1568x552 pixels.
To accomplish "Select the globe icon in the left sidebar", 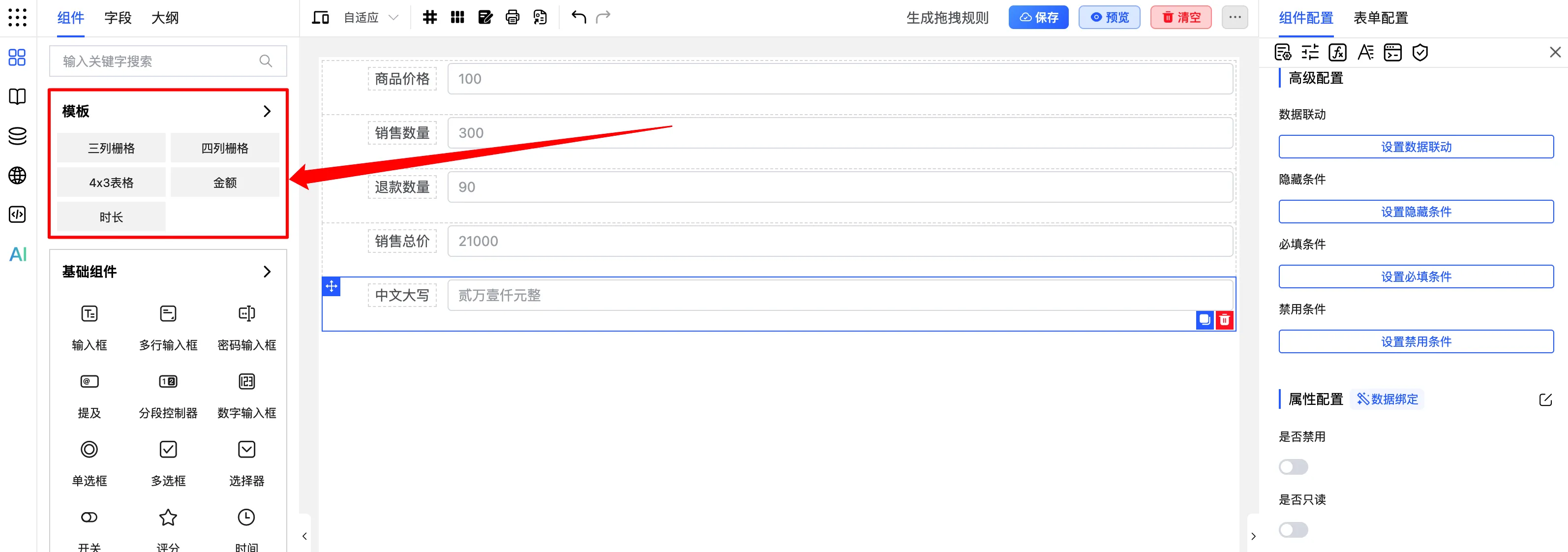I will pyautogui.click(x=17, y=175).
